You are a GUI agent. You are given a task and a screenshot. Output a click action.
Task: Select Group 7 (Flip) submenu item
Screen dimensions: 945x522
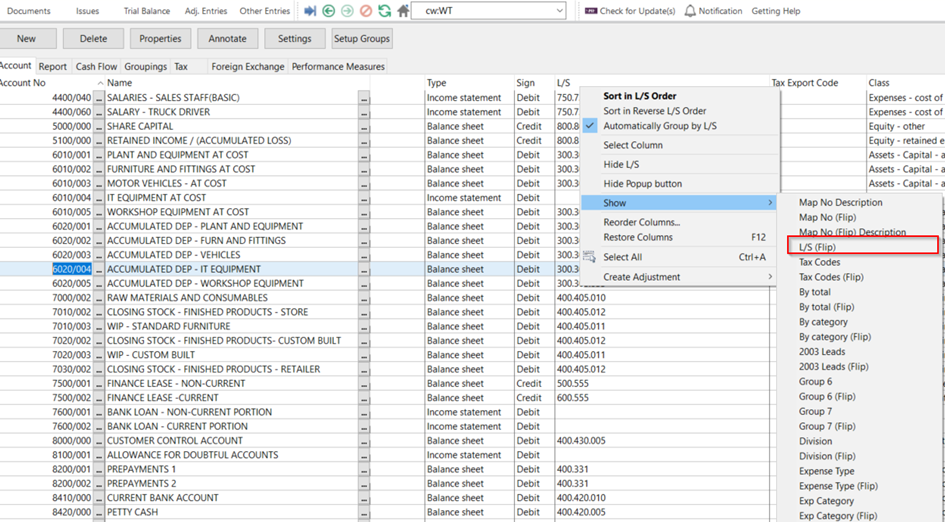pos(827,426)
